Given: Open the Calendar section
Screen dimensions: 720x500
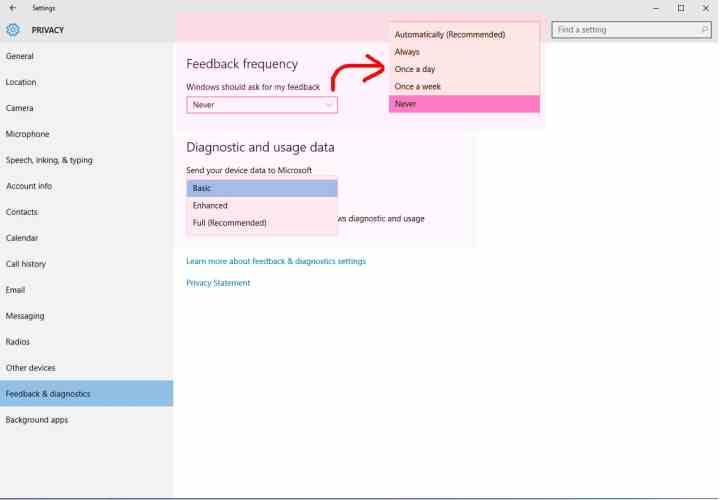Looking at the screenshot, I should [x=86, y=238].
